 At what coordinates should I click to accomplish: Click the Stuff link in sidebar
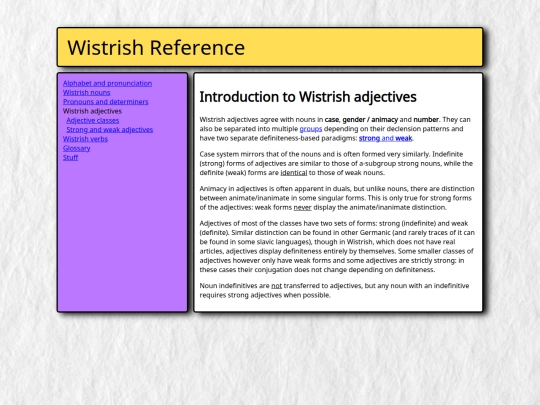tap(70, 158)
